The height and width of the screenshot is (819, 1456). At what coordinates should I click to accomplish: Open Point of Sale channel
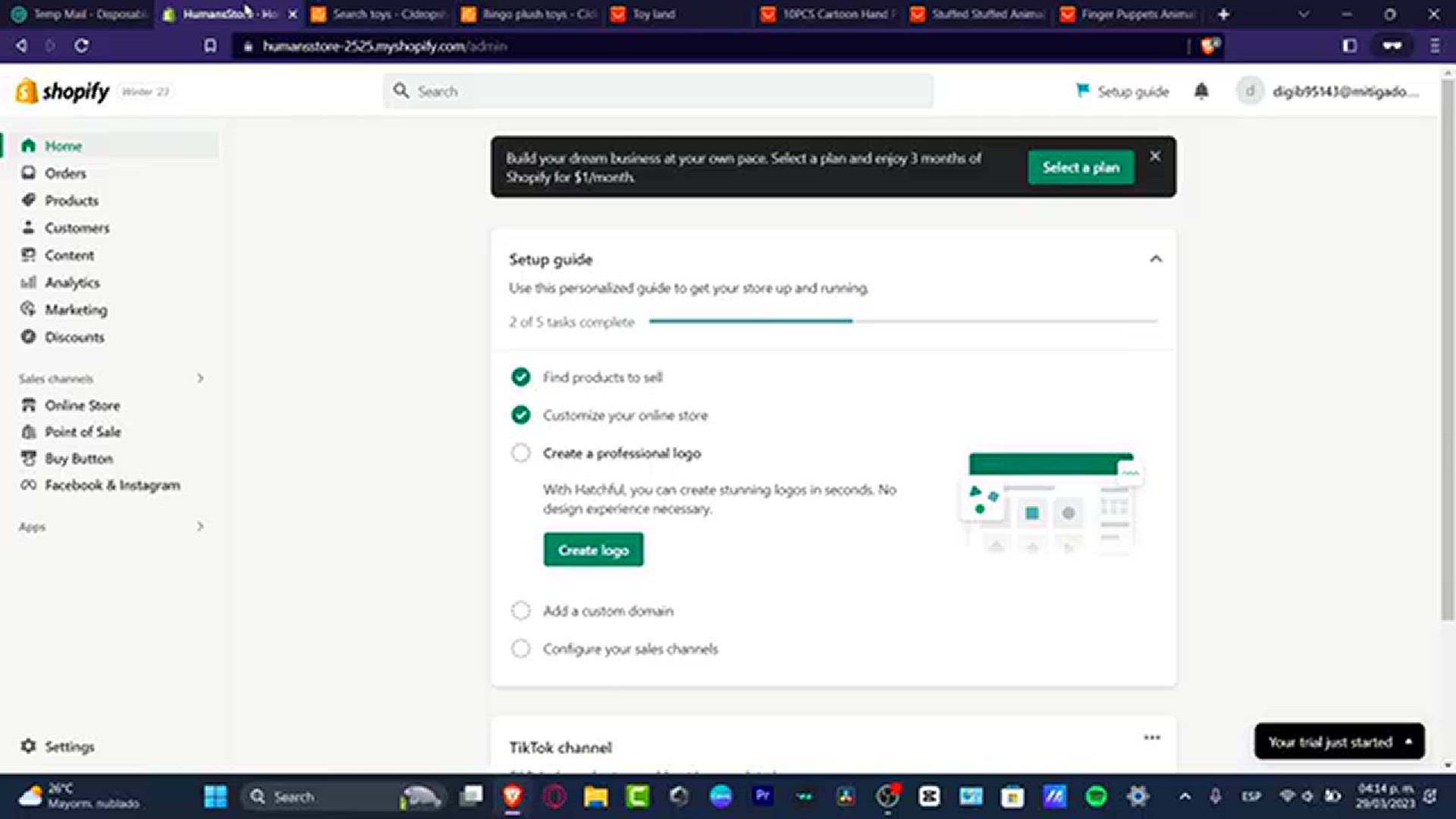[x=83, y=431]
